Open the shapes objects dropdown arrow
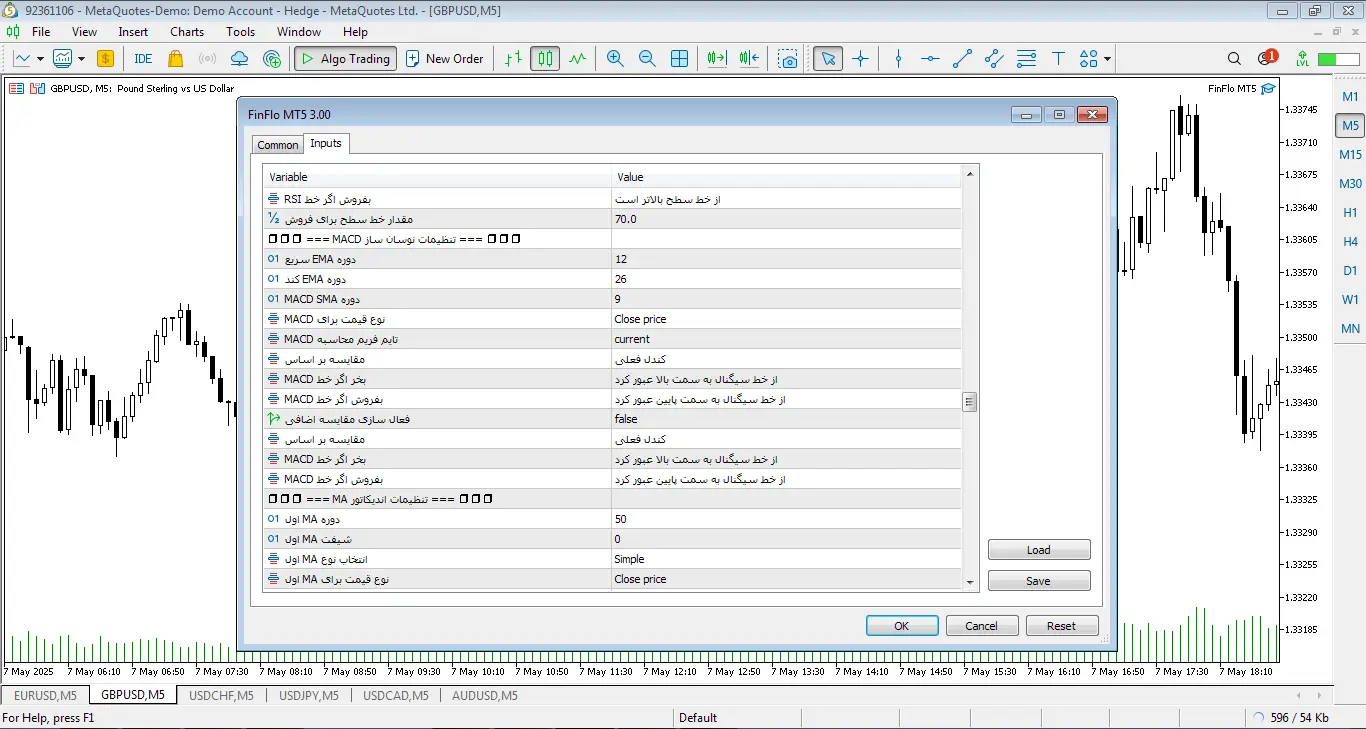 pyautogui.click(x=1107, y=59)
